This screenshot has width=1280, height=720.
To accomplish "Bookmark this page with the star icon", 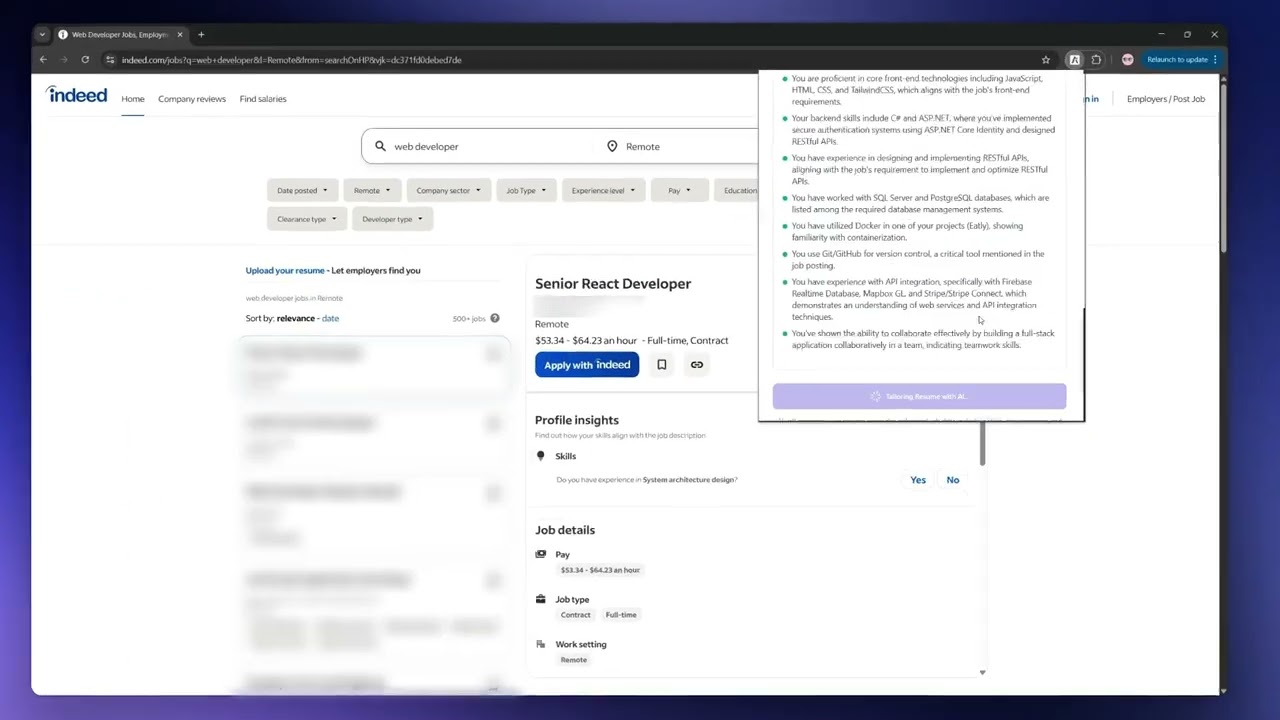I will pos(1046,60).
